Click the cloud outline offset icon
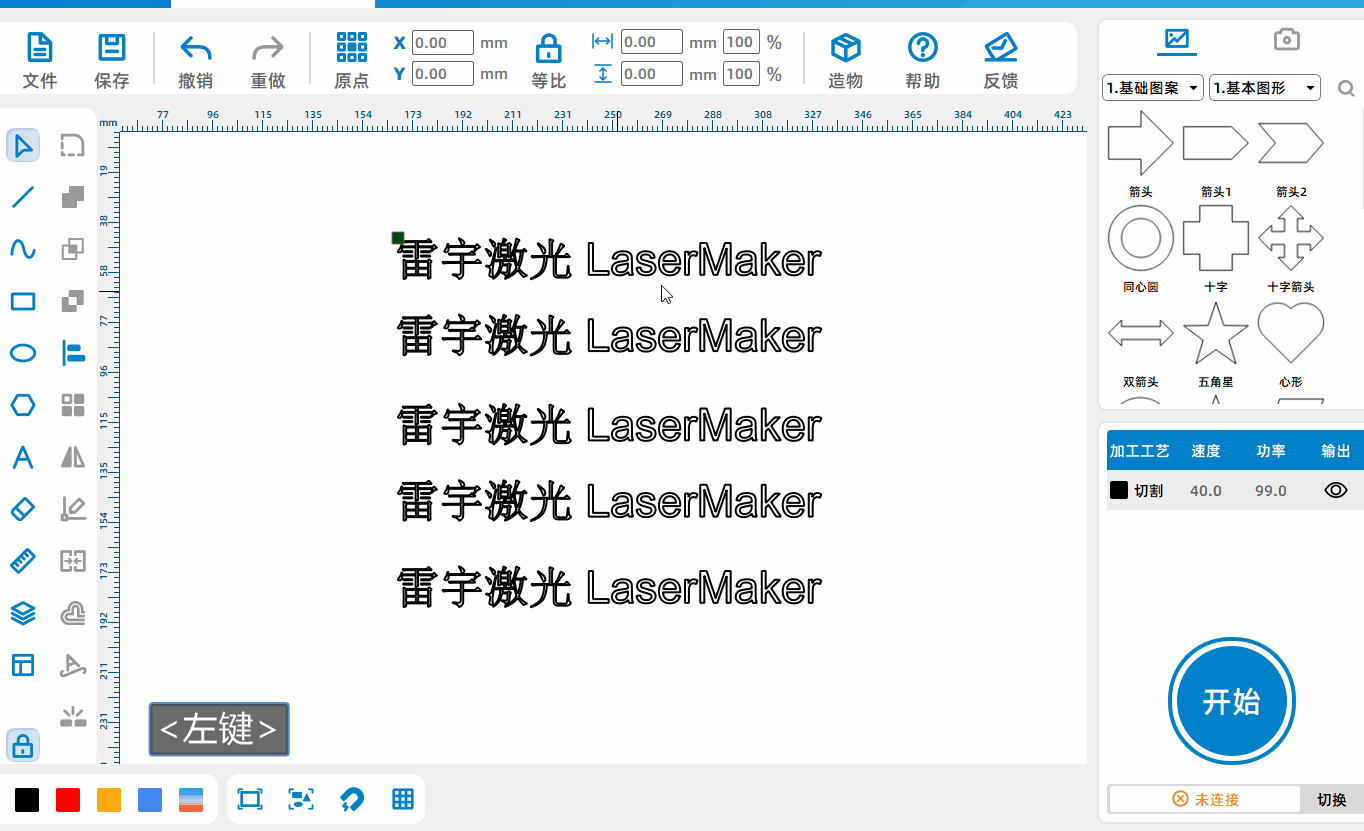This screenshot has width=1364, height=831. click(x=73, y=613)
